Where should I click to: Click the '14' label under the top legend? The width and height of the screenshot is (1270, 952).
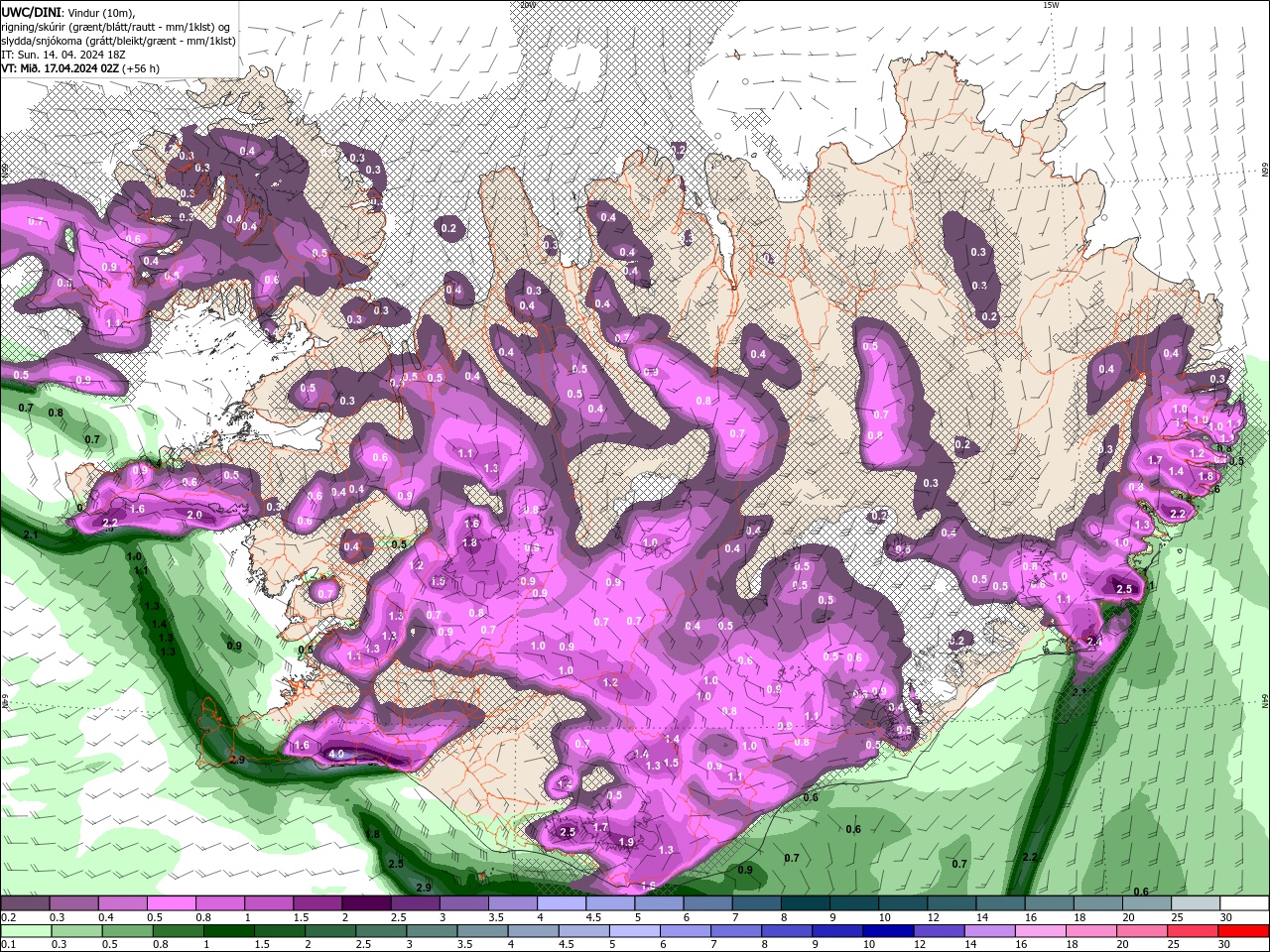[982, 917]
